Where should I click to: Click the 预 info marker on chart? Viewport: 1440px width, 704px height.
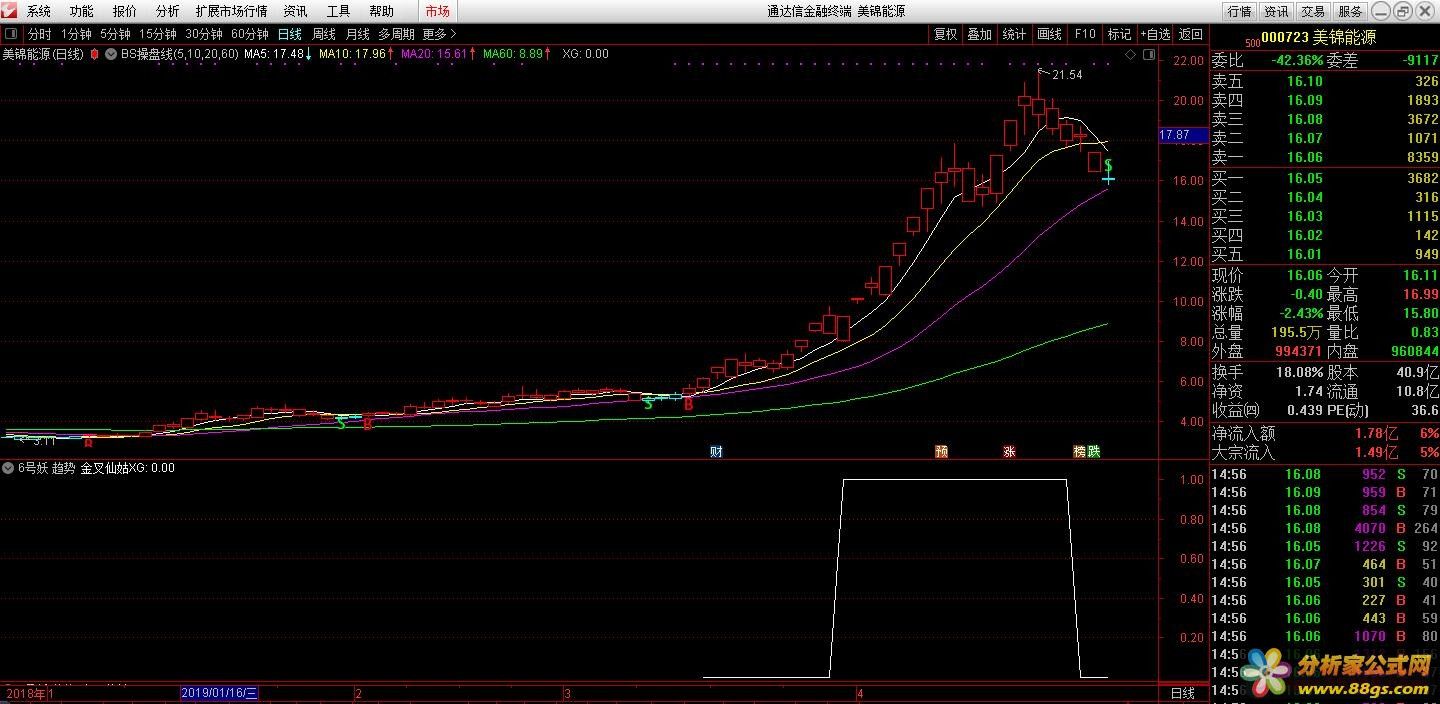[941, 452]
